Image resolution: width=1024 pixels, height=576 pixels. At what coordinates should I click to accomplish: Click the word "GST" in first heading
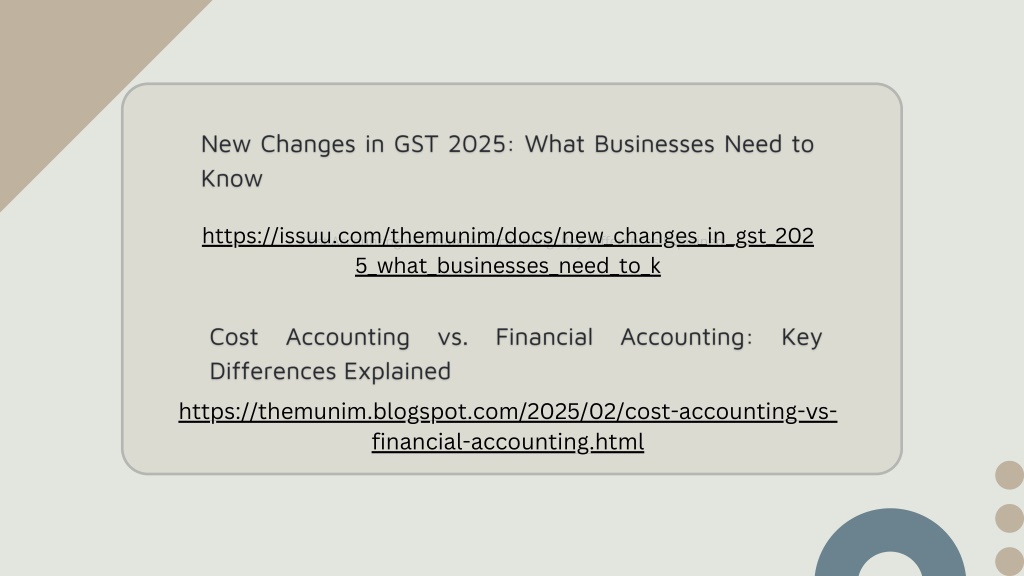click(x=416, y=144)
